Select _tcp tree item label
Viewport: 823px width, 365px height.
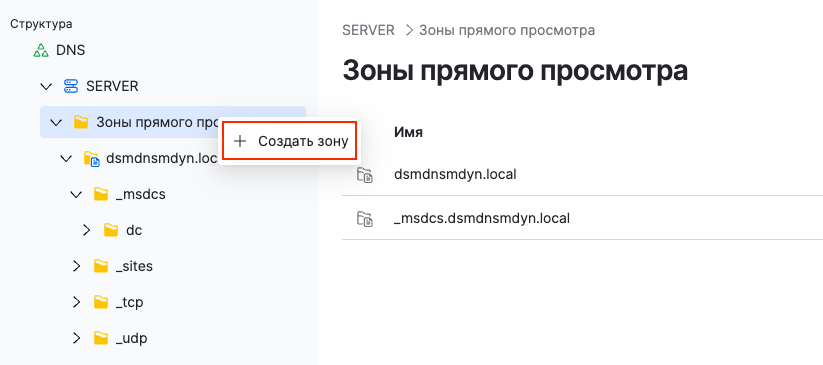[x=129, y=303]
